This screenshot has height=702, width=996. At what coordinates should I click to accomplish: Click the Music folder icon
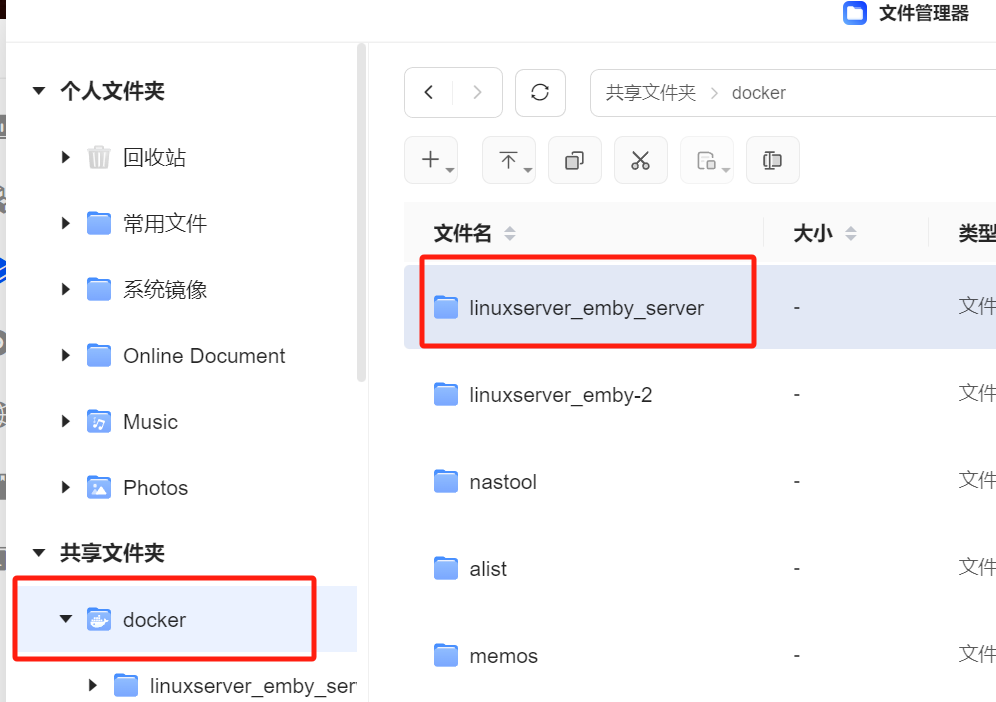98,422
